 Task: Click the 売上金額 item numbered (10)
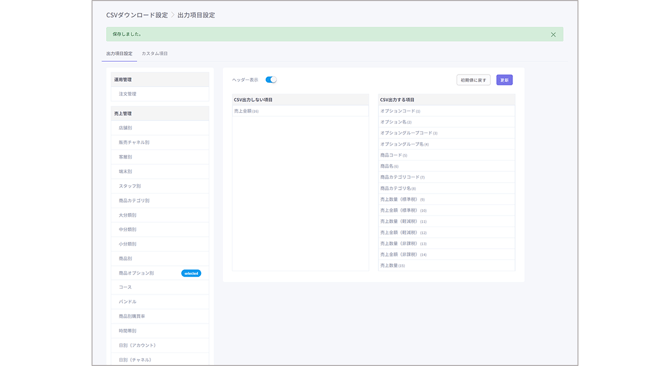[447, 211]
